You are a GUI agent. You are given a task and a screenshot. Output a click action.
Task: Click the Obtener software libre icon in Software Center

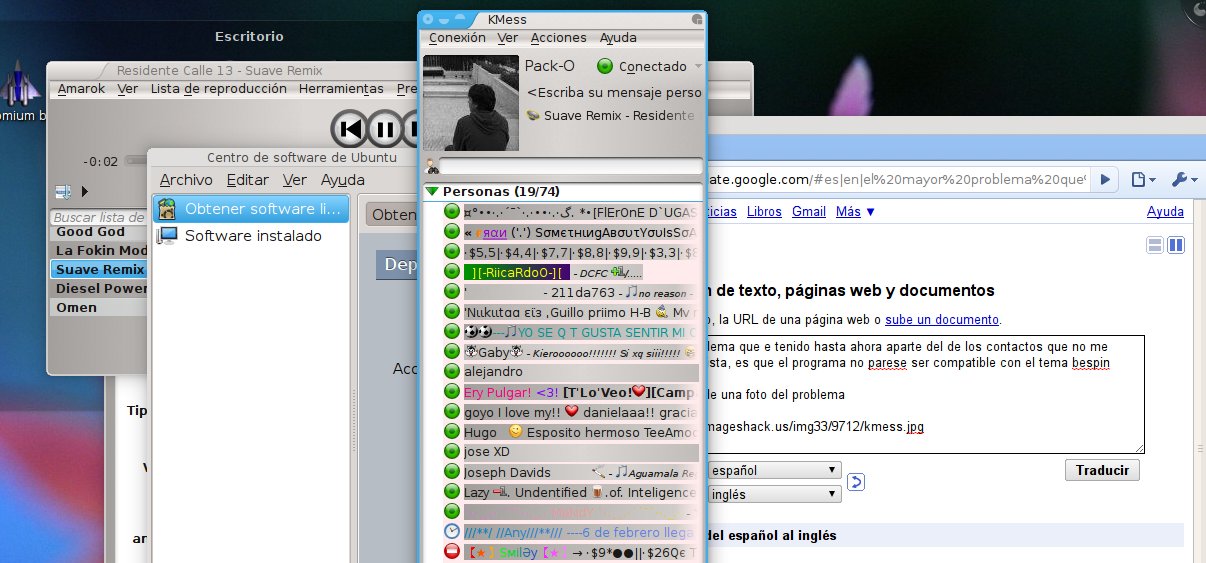[167, 209]
